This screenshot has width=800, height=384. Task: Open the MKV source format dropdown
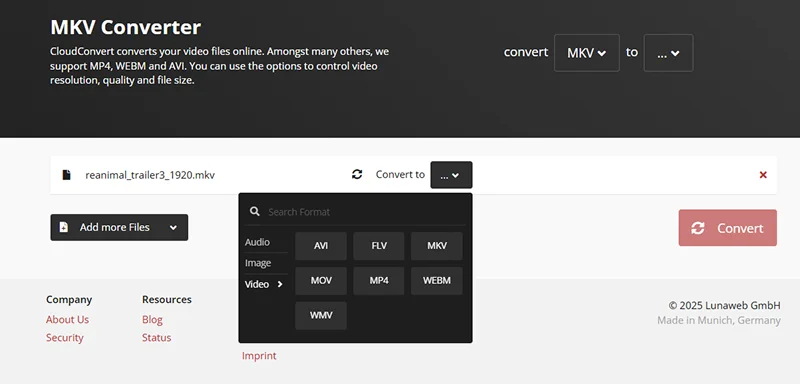point(587,53)
